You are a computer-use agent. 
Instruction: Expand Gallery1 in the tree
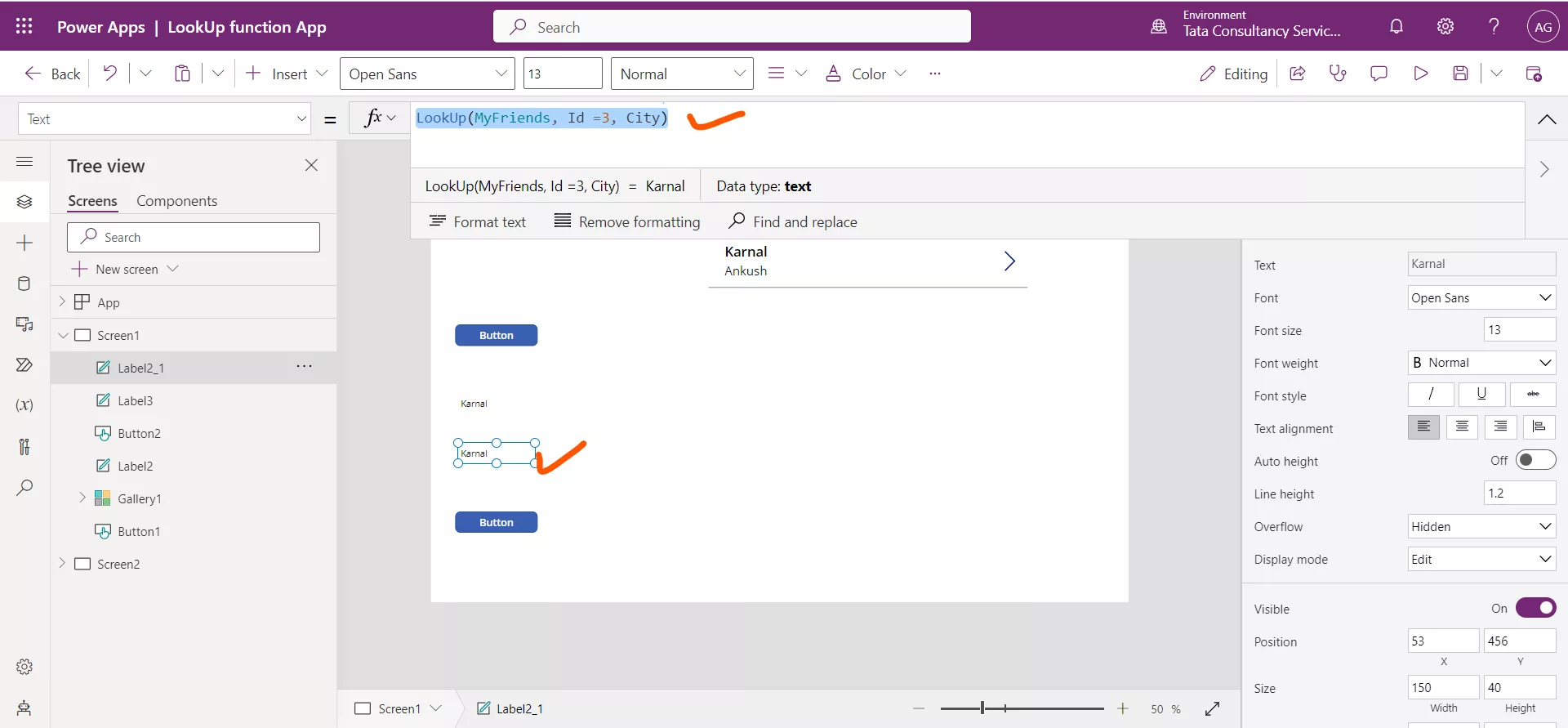82,498
